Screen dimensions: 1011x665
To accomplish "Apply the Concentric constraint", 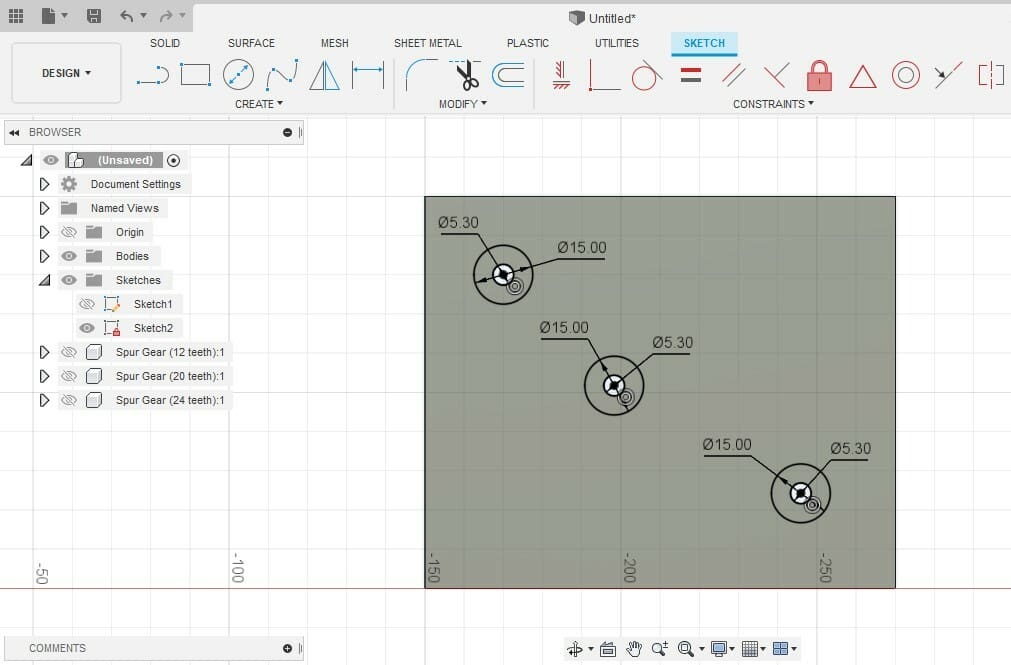I will coord(905,75).
